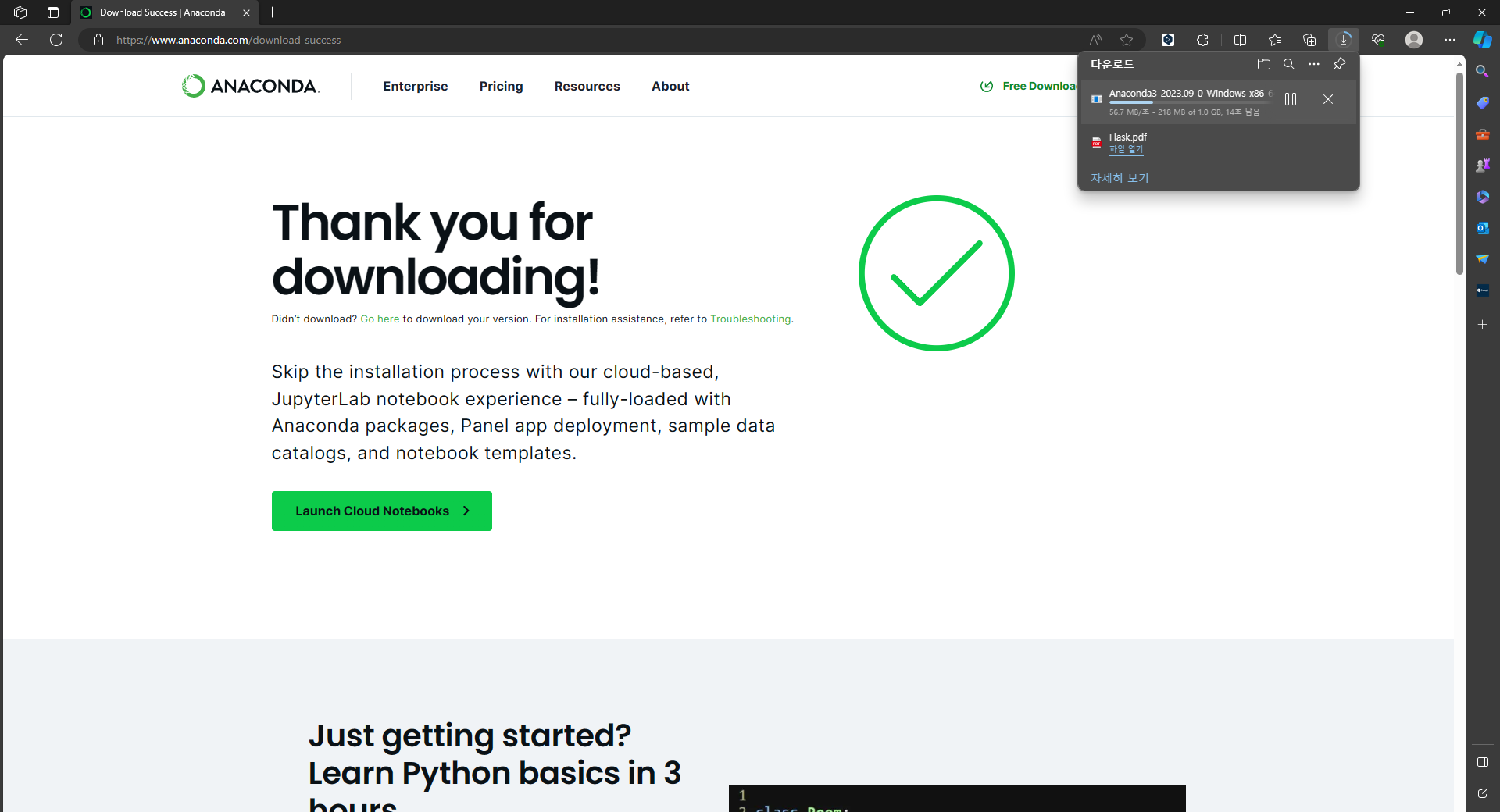The image size is (1500, 812).
Task: Toggle the Downloads toolbar button
Action: pos(1344,40)
